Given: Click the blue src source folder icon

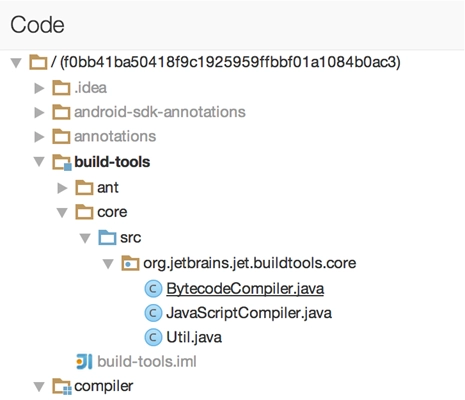Looking at the screenshot, I should click(107, 237).
